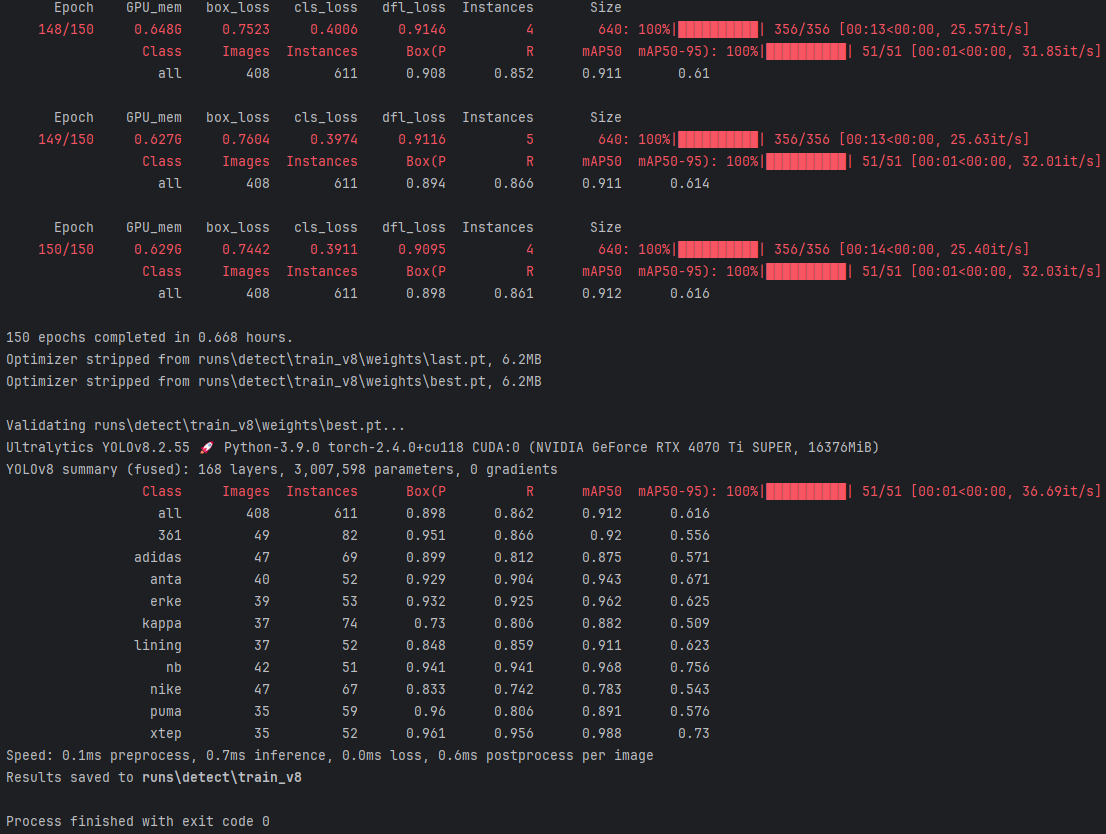1106x834 pixels.
Task: Click xtep mAP50 value 0.988
Action: (x=602, y=734)
